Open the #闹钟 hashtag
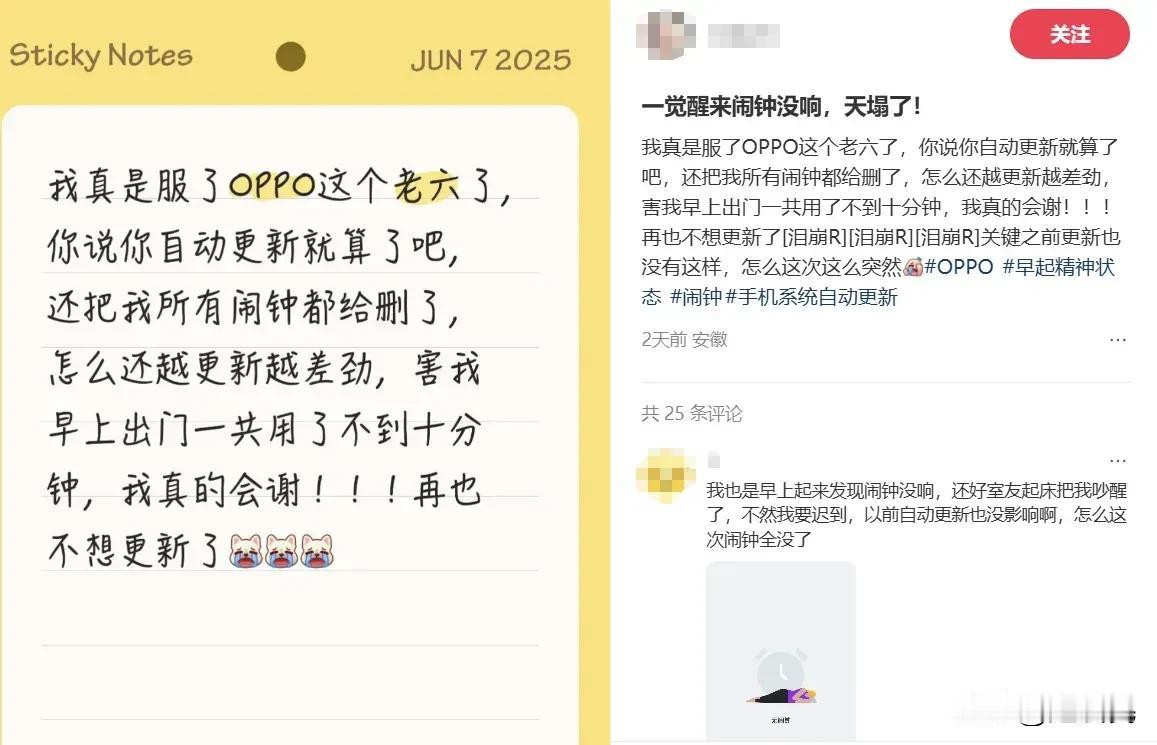Image resolution: width=1157 pixels, height=745 pixels. [x=696, y=297]
